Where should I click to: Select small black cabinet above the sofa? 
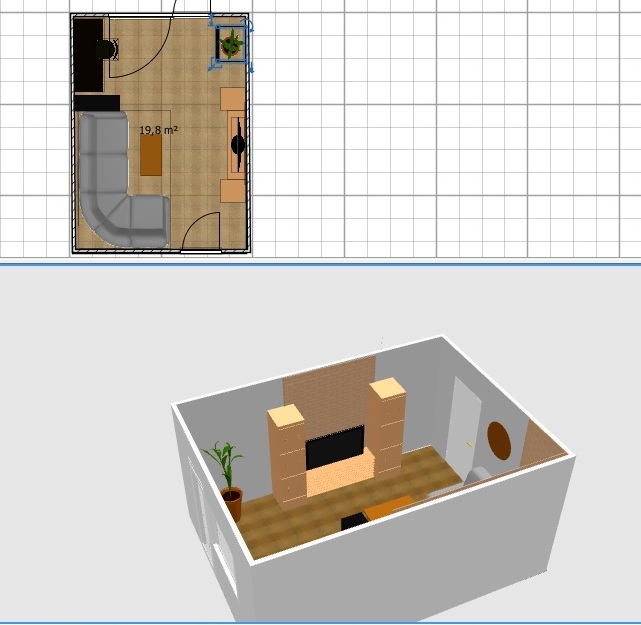96,102
